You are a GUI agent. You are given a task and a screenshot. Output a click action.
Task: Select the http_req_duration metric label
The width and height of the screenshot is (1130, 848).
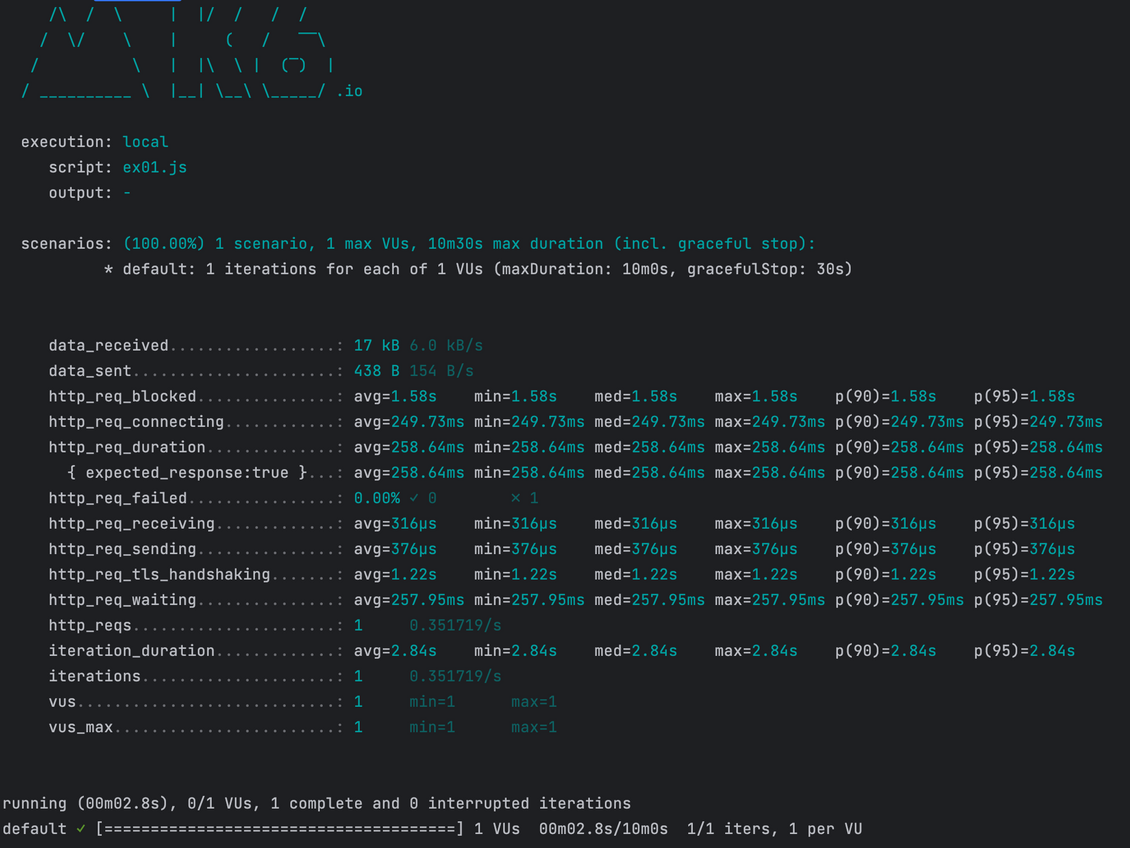tap(127, 447)
